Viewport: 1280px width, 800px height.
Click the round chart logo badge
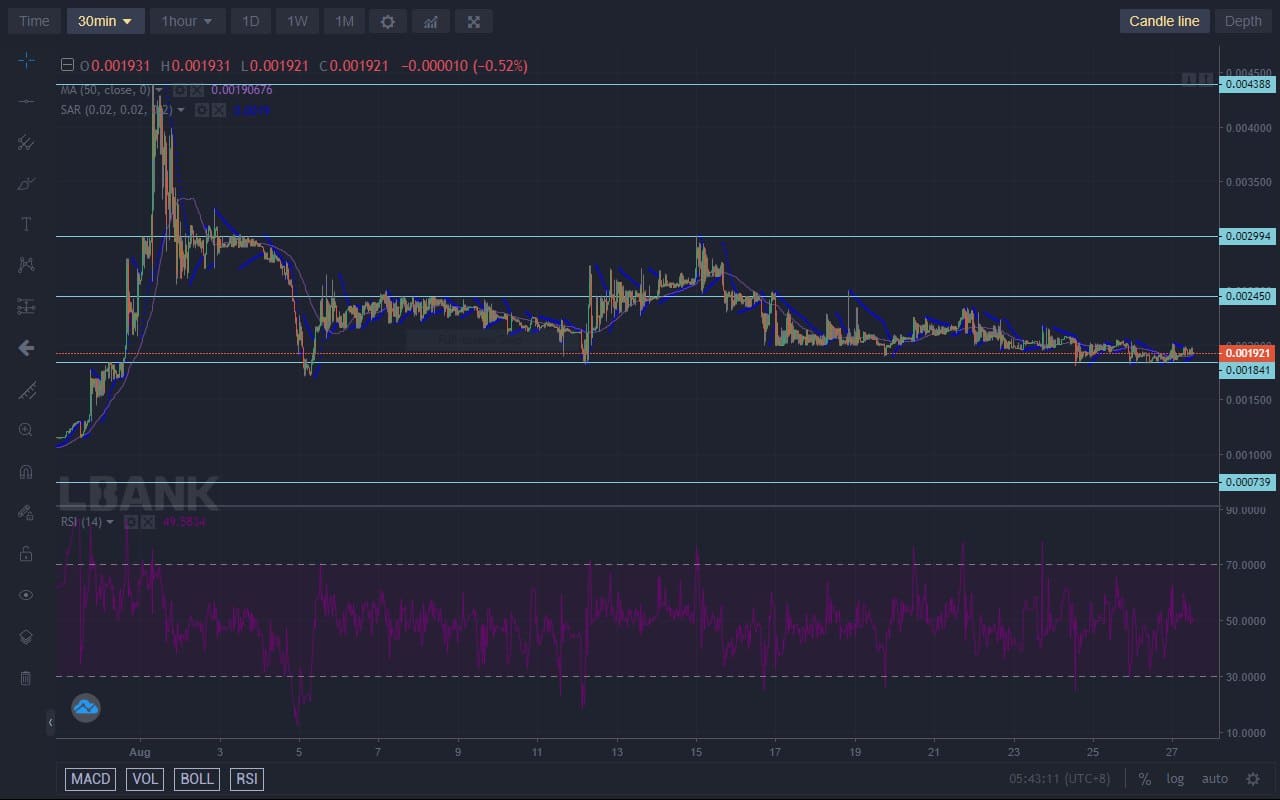click(86, 708)
